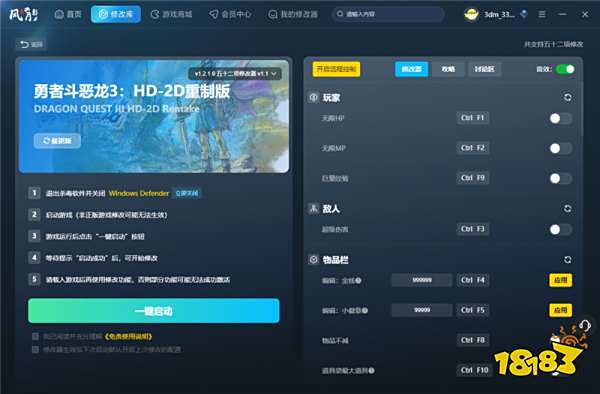The height and width of the screenshot is (394, 600).
Task: Tick the second checkbox below launch button
Action: 35,349
